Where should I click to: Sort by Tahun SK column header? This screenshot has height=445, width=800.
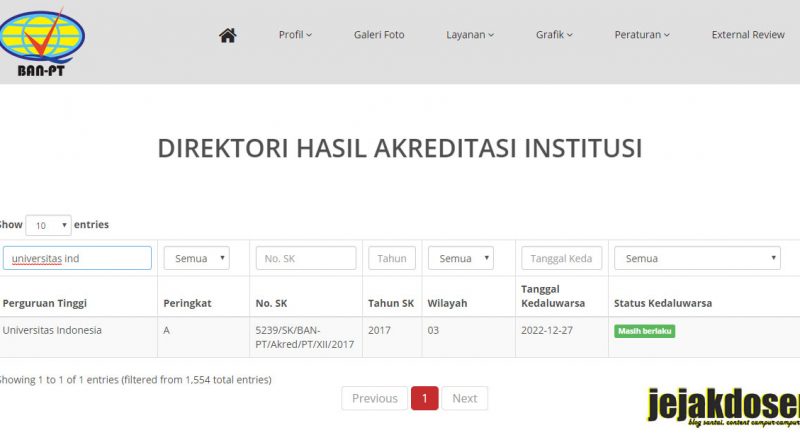pyautogui.click(x=391, y=303)
